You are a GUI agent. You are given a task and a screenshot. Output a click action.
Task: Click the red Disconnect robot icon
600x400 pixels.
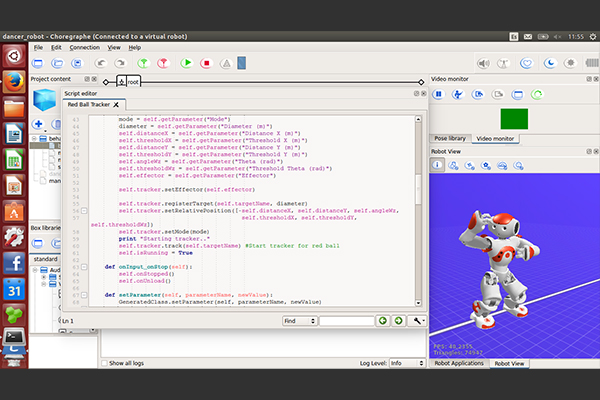[x=164, y=63]
